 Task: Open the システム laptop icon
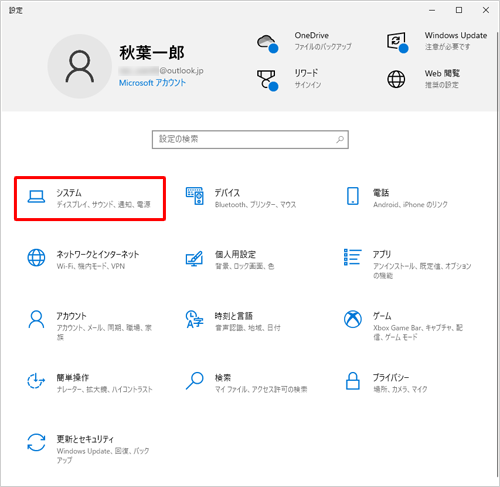[x=36, y=196]
